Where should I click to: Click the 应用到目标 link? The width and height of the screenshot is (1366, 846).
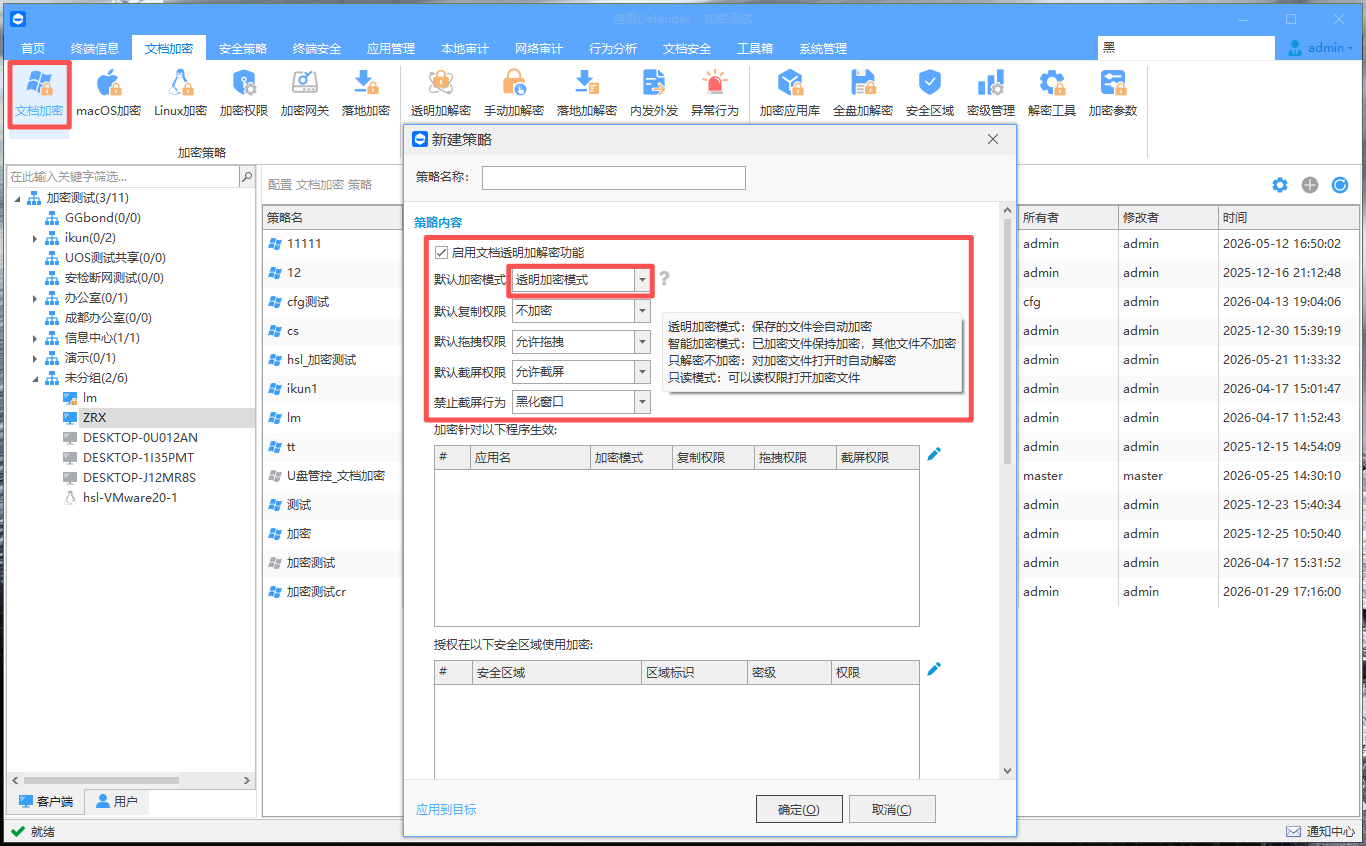pos(446,809)
